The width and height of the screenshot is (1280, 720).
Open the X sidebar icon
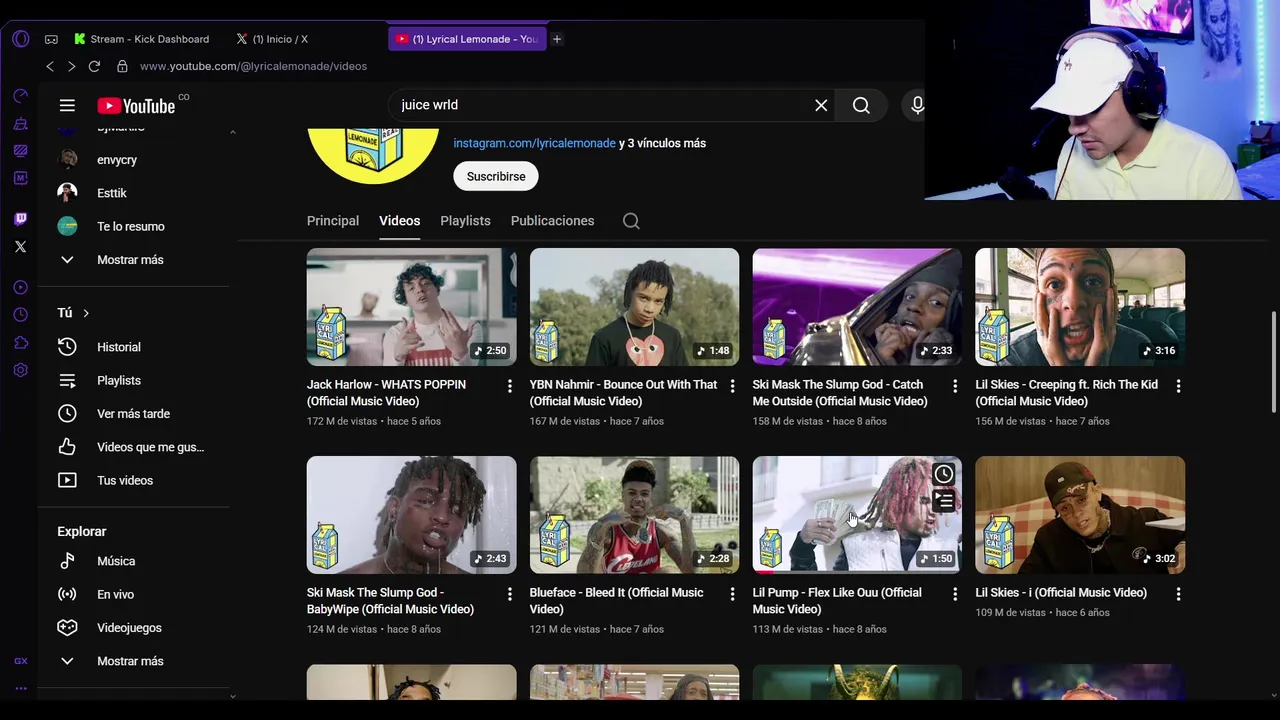(x=21, y=246)
